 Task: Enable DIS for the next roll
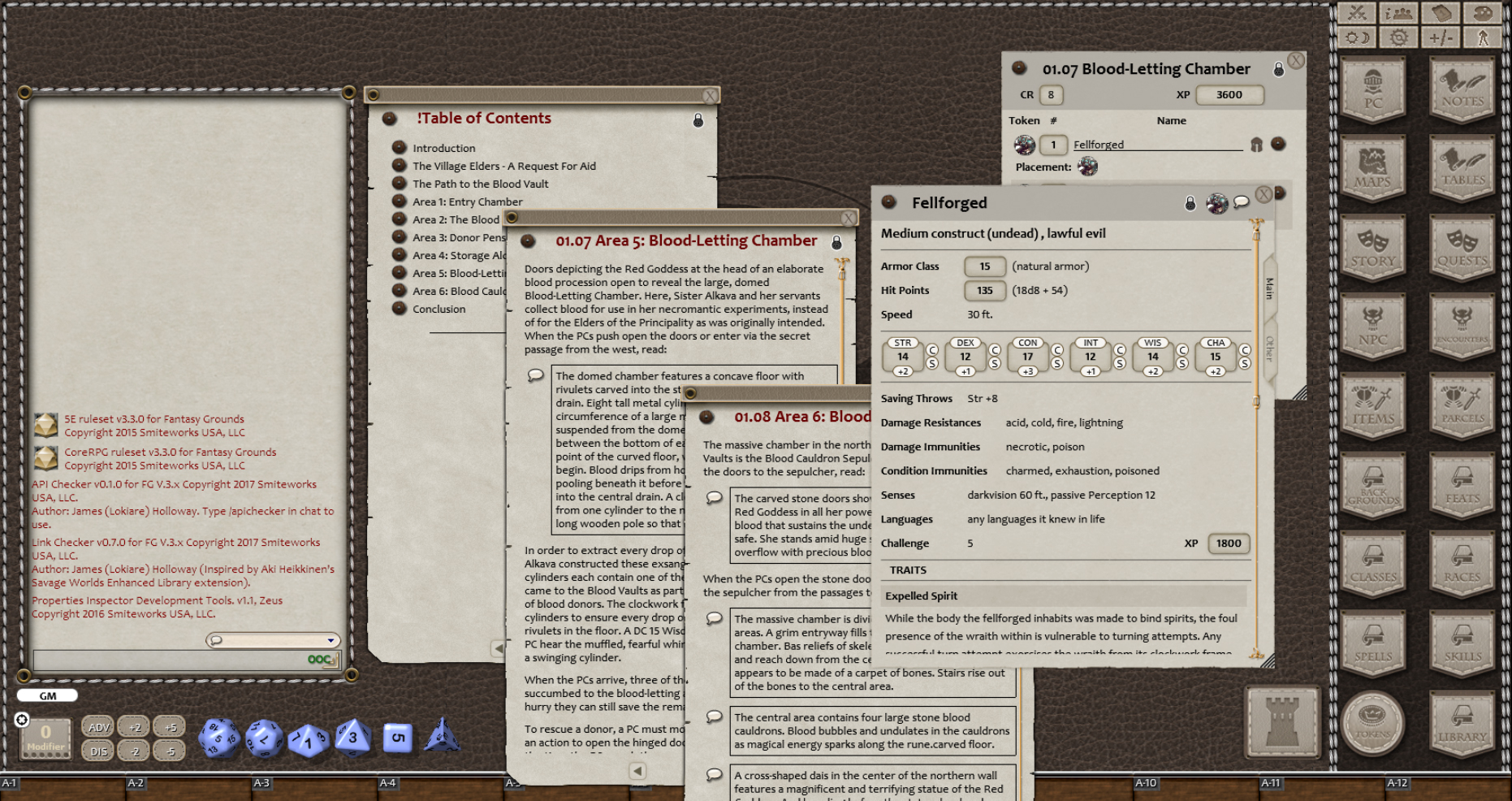click(x=98, y=751)
